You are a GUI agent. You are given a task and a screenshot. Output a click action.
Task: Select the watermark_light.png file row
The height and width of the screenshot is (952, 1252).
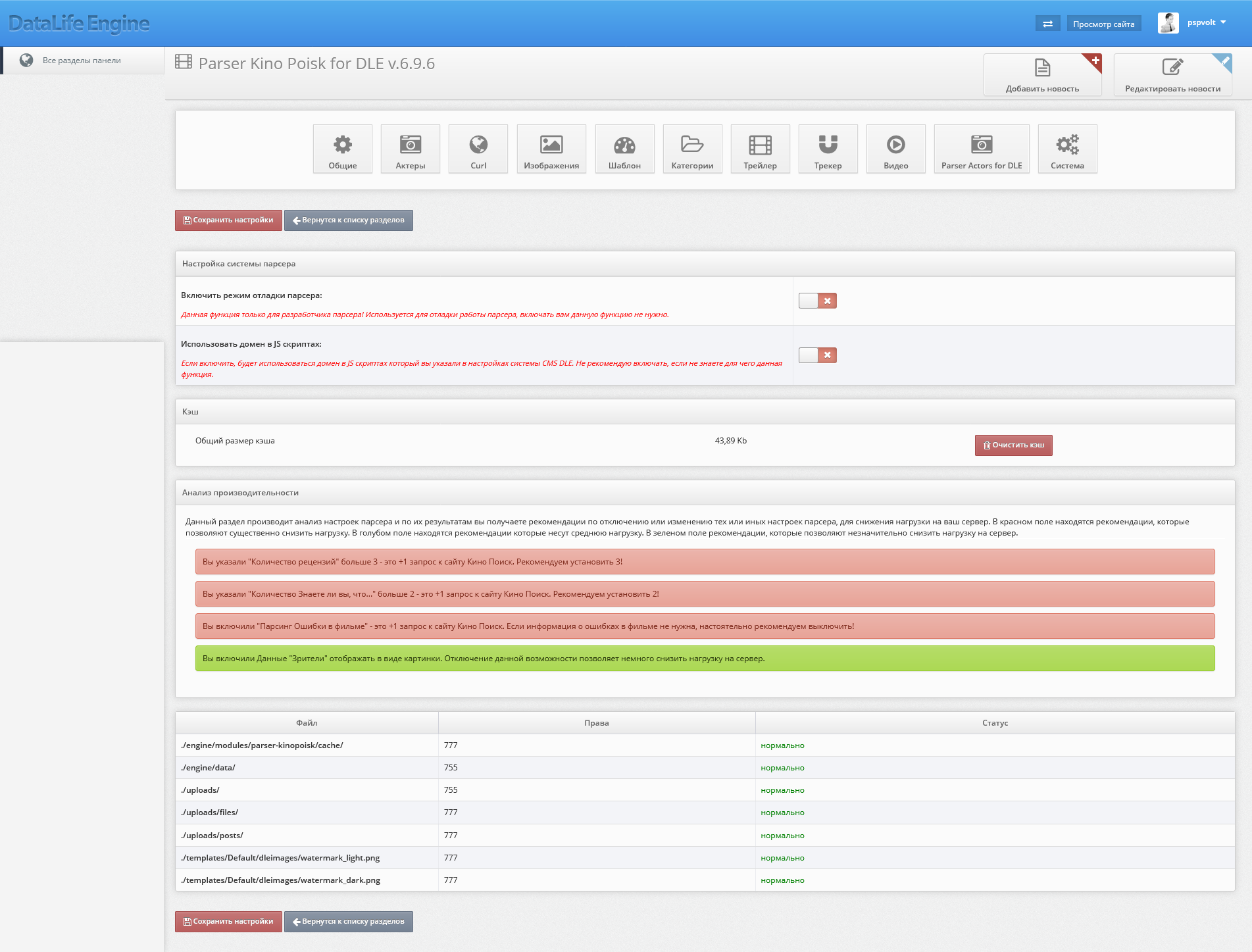[x=705, y=858]
